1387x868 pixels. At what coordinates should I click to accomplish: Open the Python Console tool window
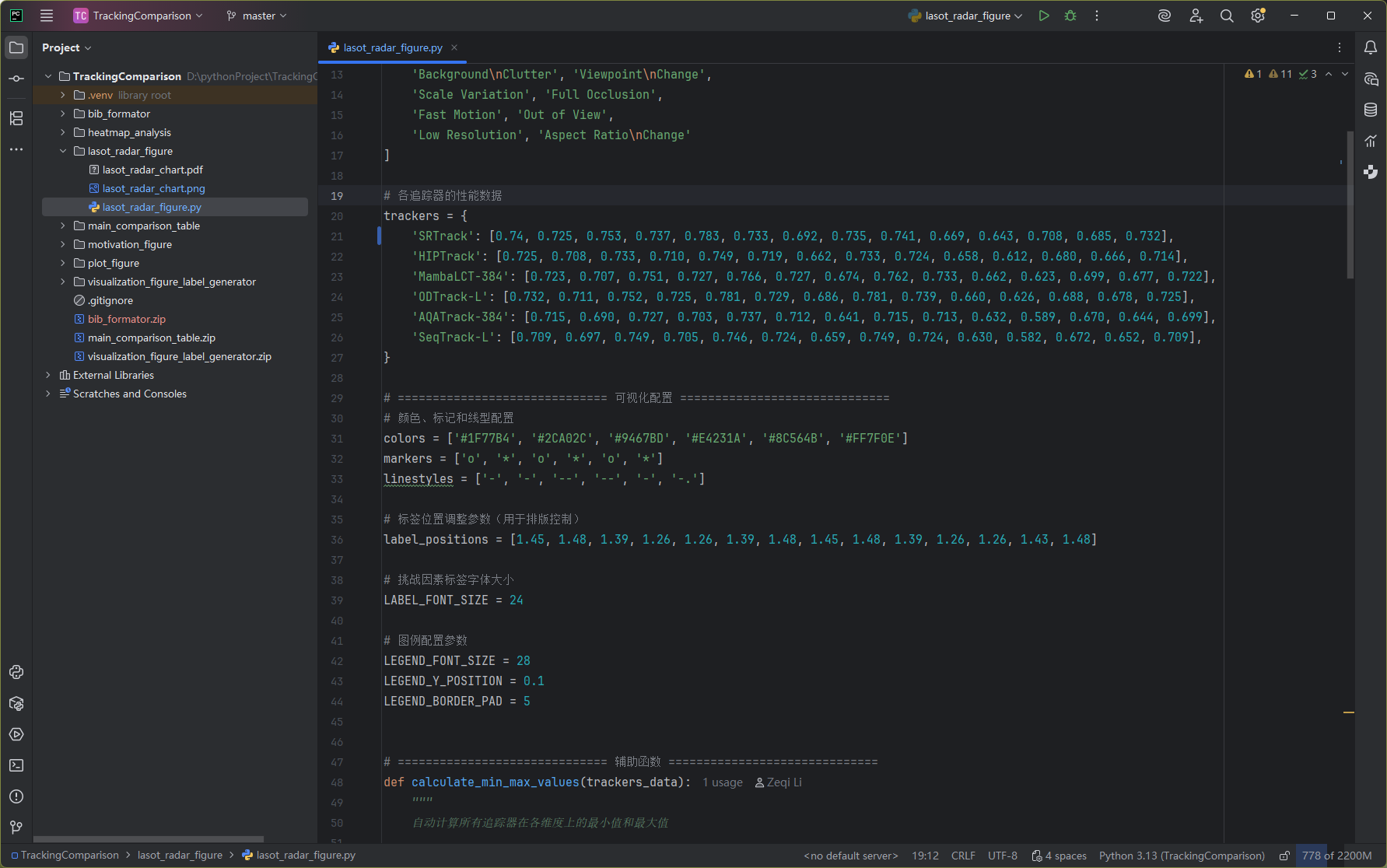click(16, 672)
